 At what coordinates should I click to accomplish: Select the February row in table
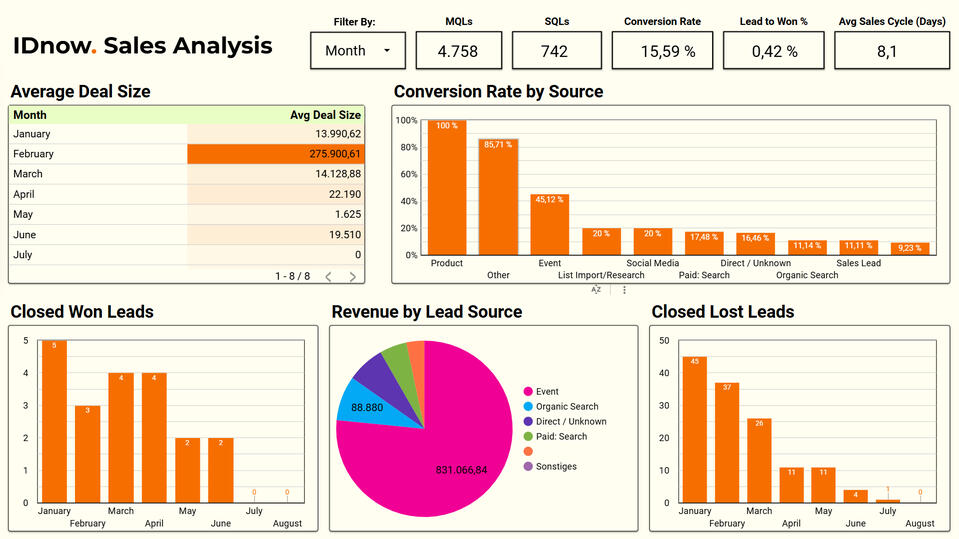187,154
